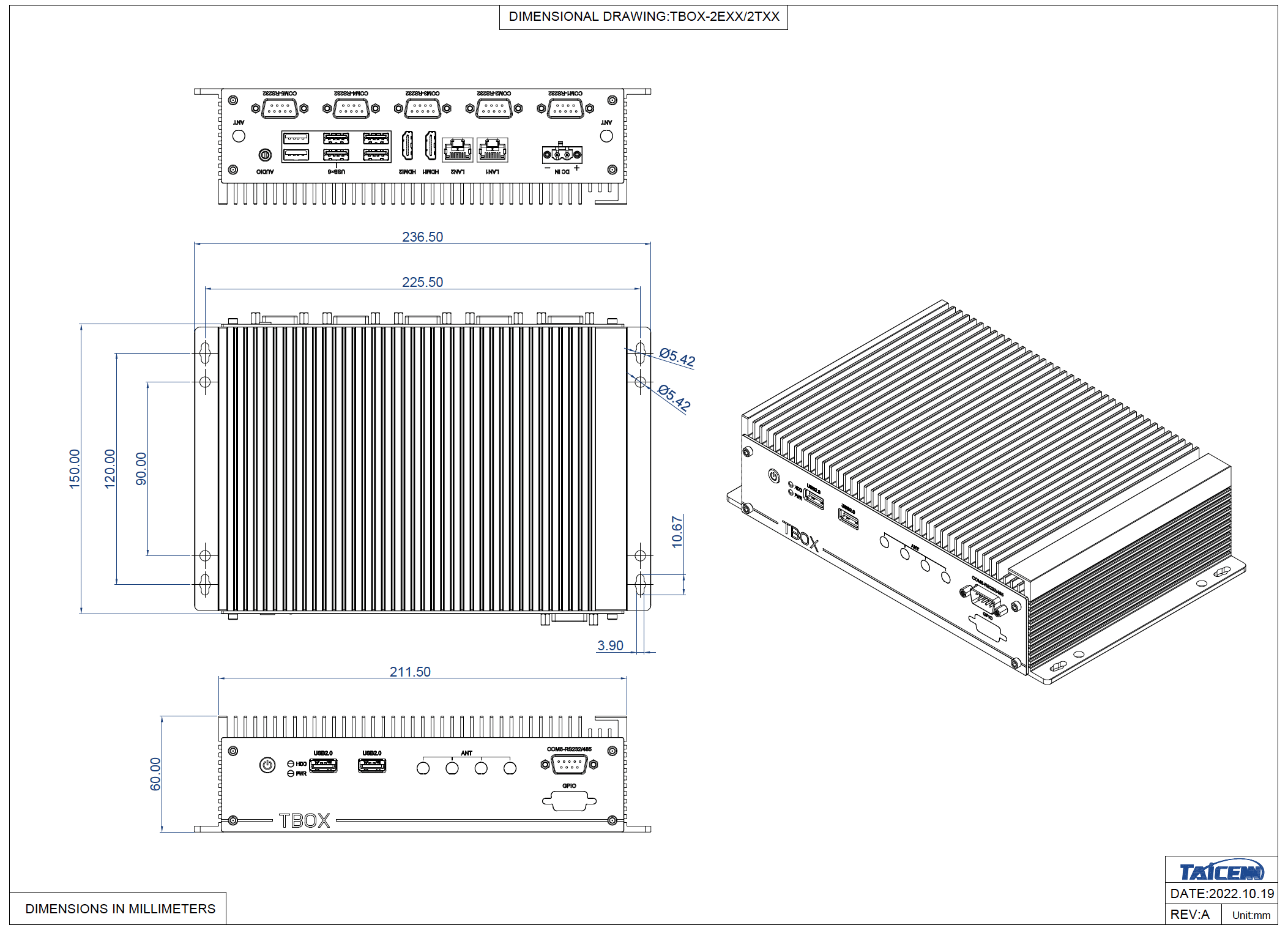The image size is (1288, 928).
Task: Select the COM3-RS232 serial connector on the rear panel
Action: [x=423, y=109]
